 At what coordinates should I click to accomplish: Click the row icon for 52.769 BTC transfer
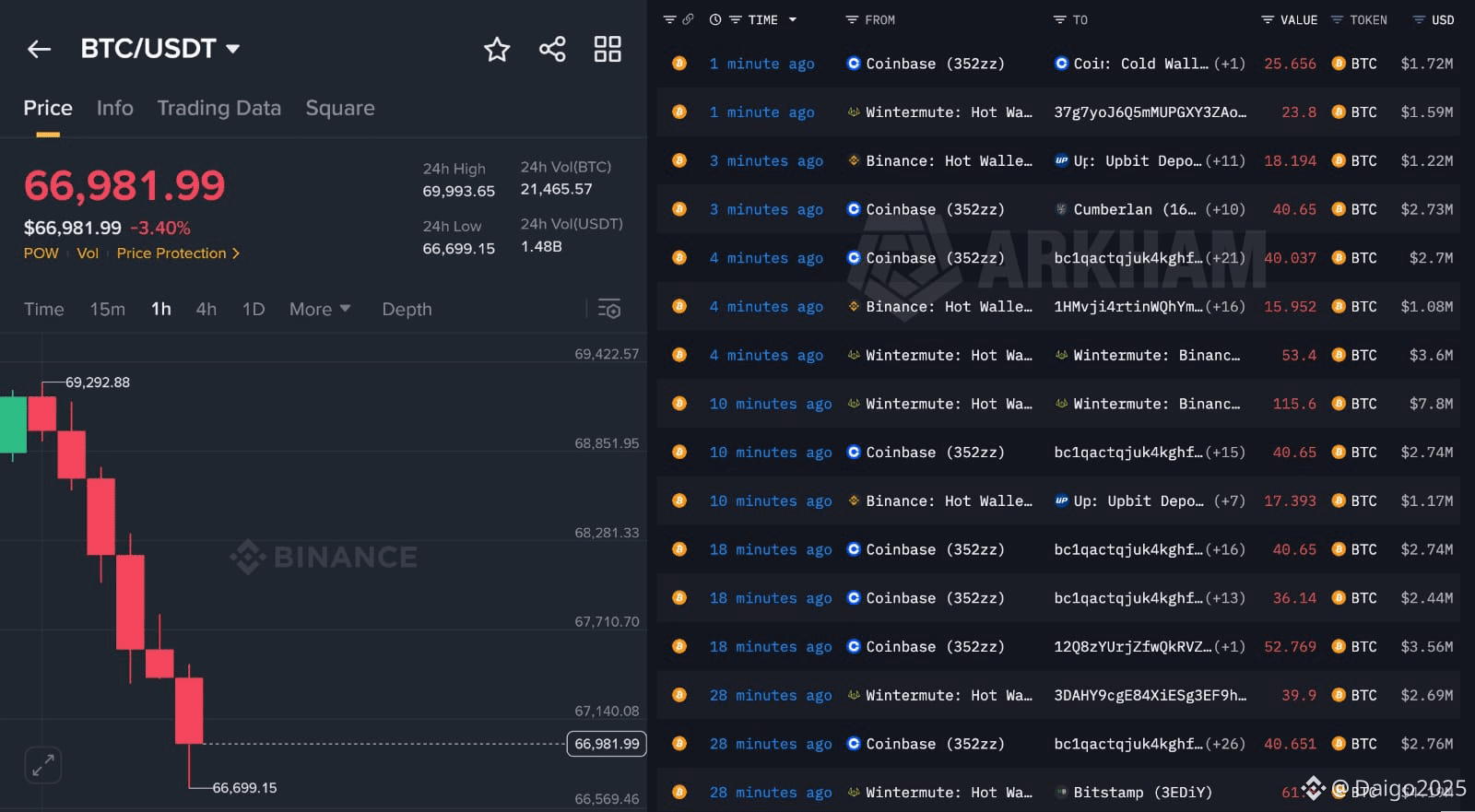[679, 647]
